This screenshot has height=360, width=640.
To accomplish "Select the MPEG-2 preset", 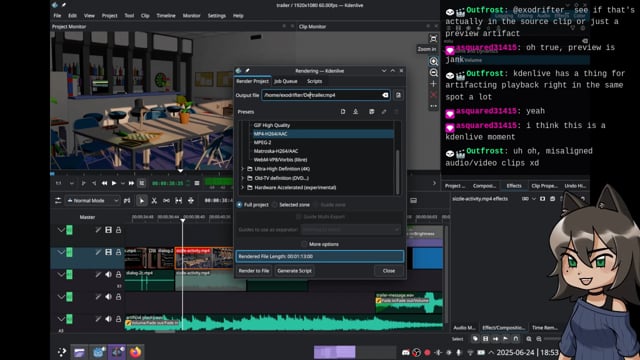I will pos(262,142).
